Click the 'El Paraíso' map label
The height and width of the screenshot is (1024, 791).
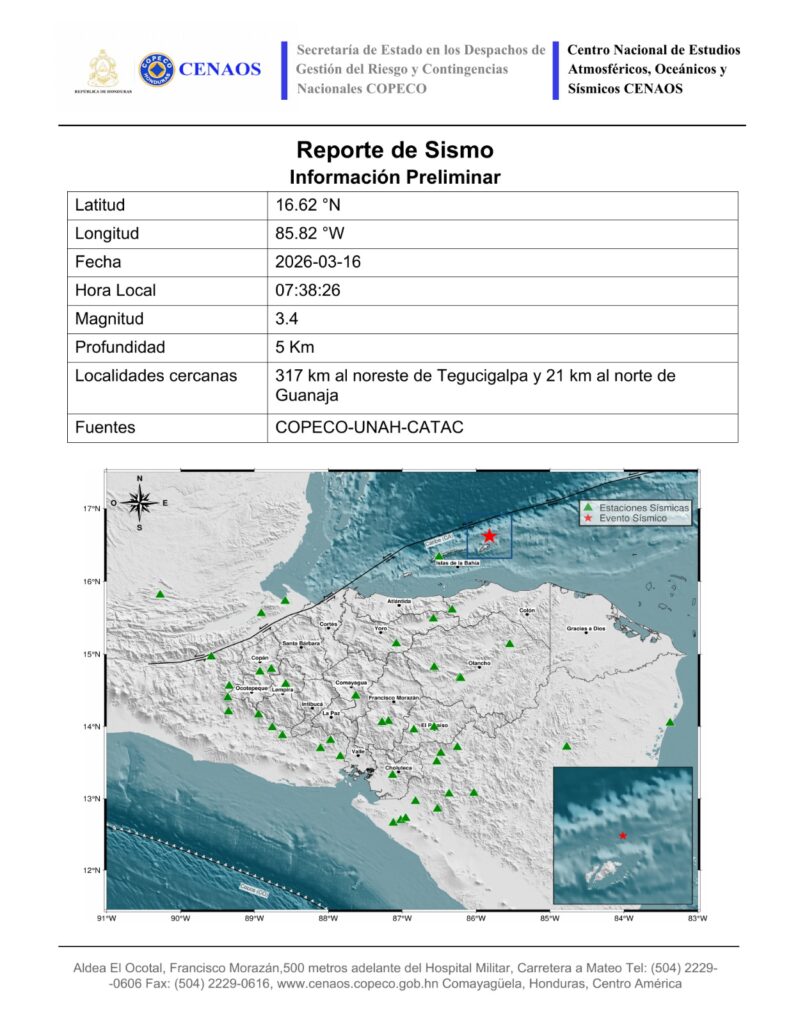(x=434, y=725)
